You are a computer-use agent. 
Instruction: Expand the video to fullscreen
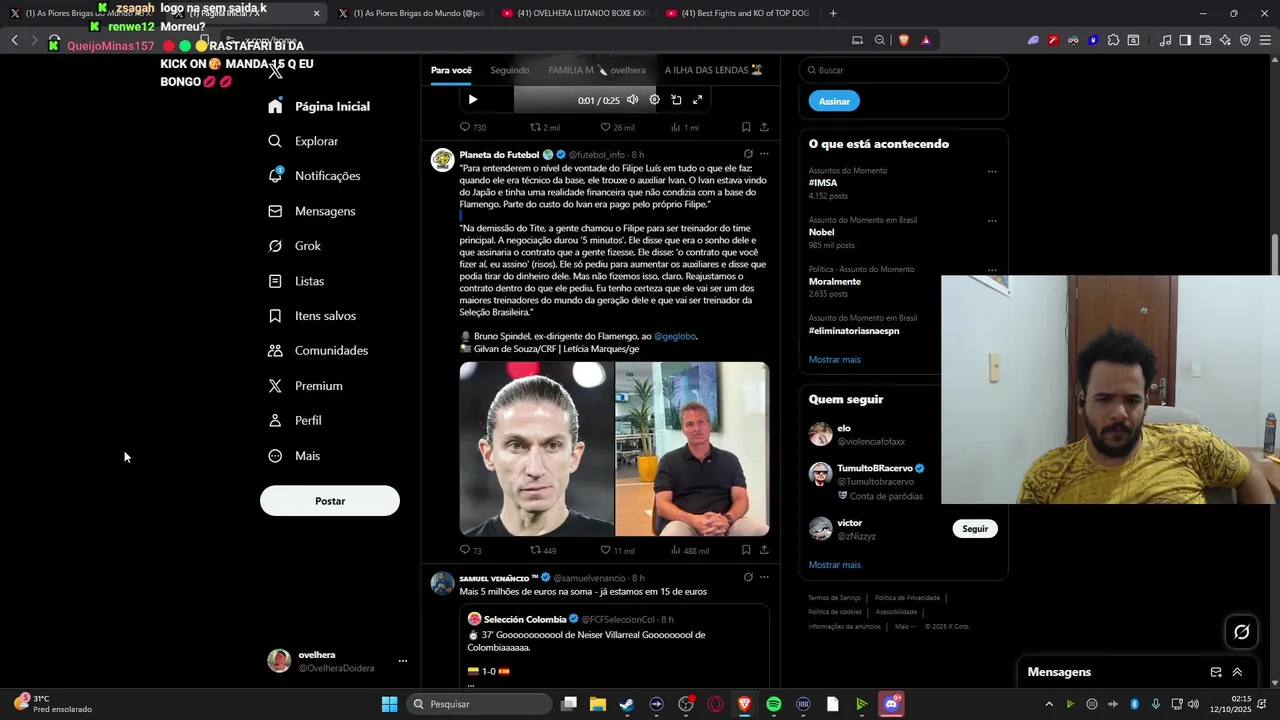pos(698,99)
